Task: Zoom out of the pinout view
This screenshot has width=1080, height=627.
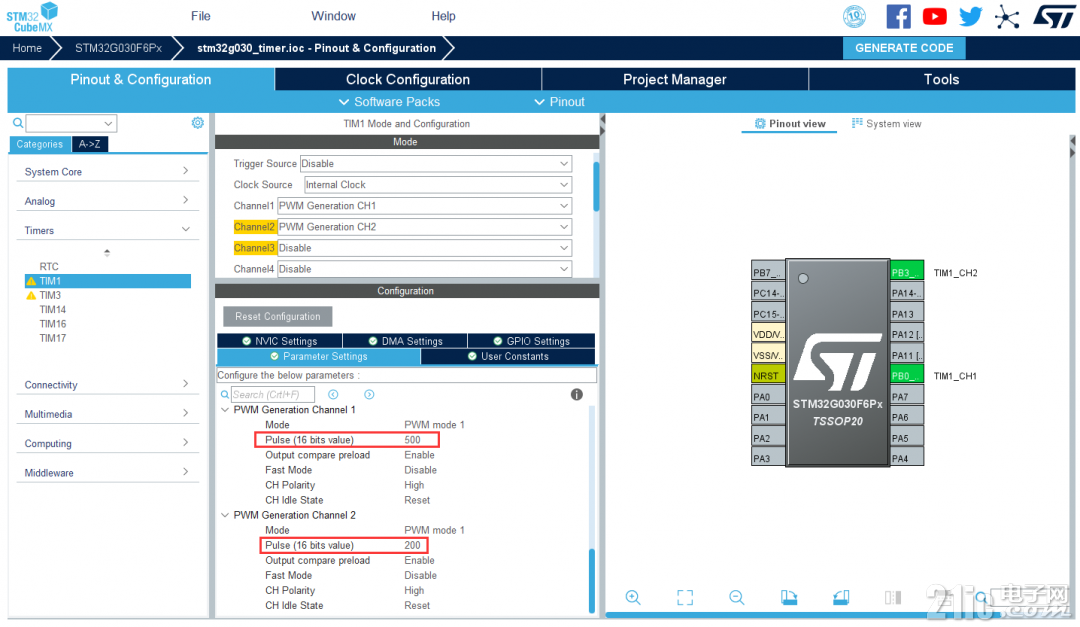Action: [x=736, y=597]
